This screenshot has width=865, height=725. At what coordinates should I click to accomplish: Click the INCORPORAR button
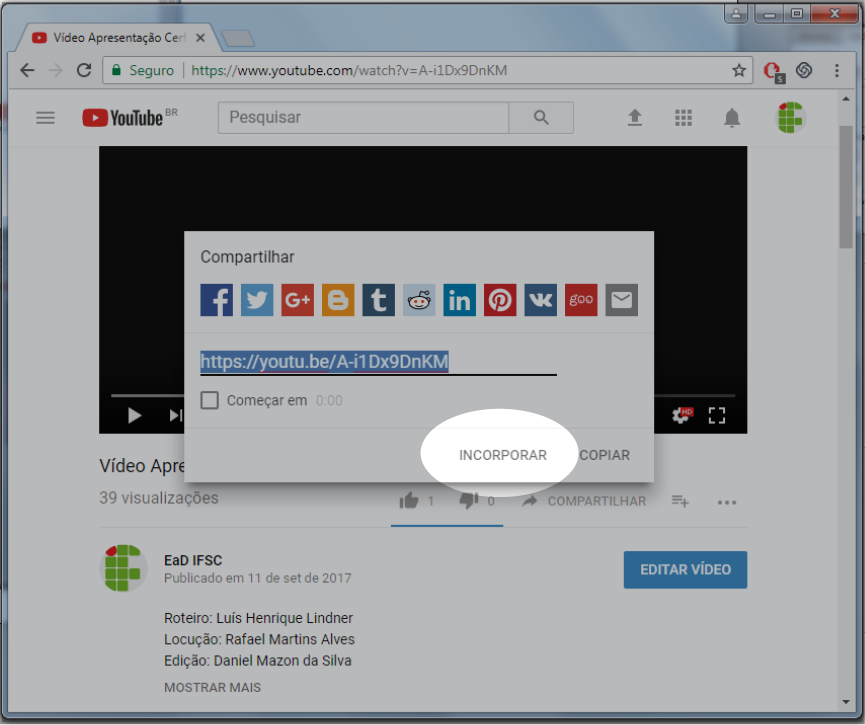pos(502,455)
